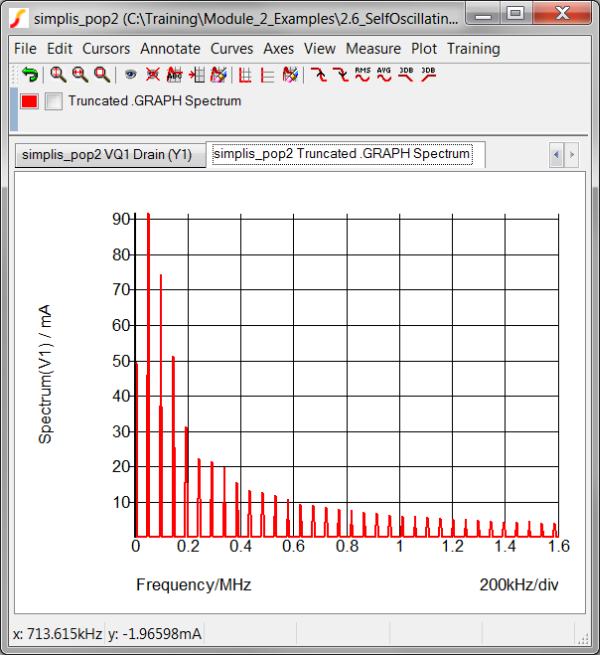Click the eye icon to show curves

coord(130,75)
